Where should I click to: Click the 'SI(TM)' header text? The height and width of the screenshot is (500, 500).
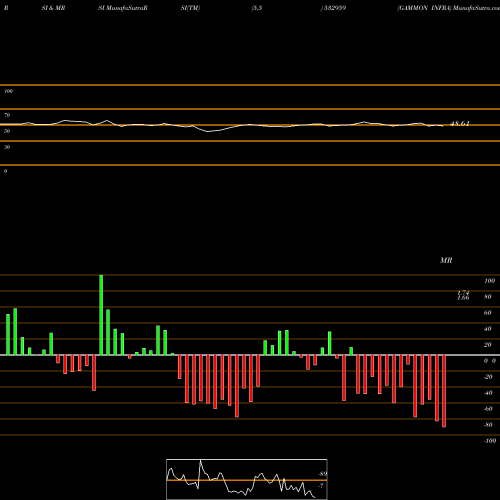[x=190, y=8]
